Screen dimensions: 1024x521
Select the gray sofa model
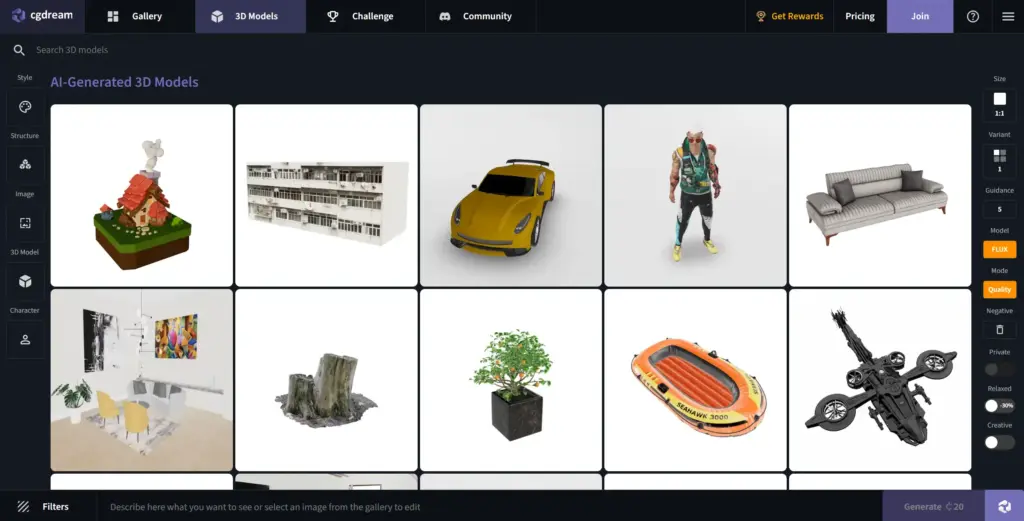click(x=880, y=195)
